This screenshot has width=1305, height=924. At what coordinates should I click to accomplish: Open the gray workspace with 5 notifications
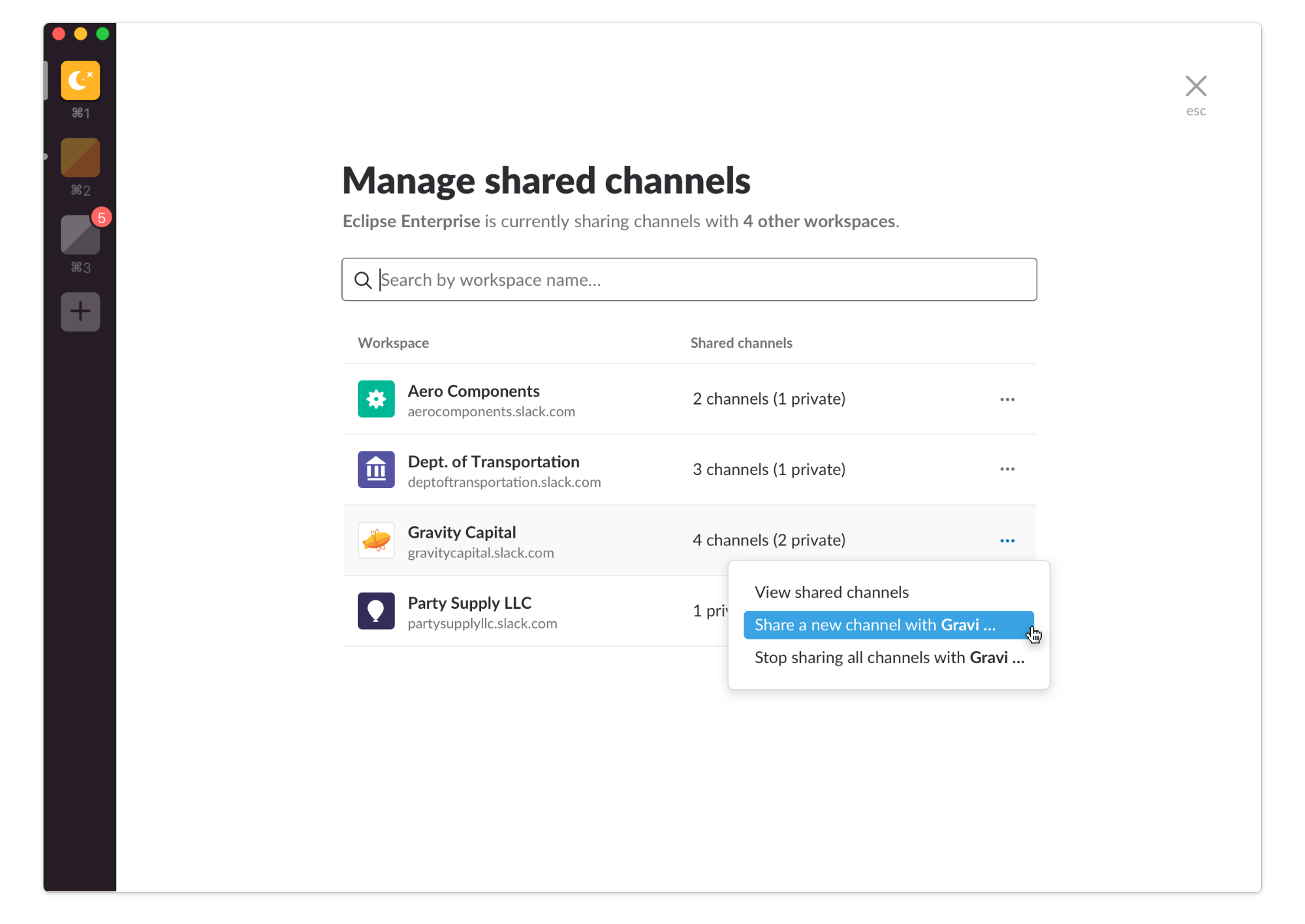click(80, 234)
